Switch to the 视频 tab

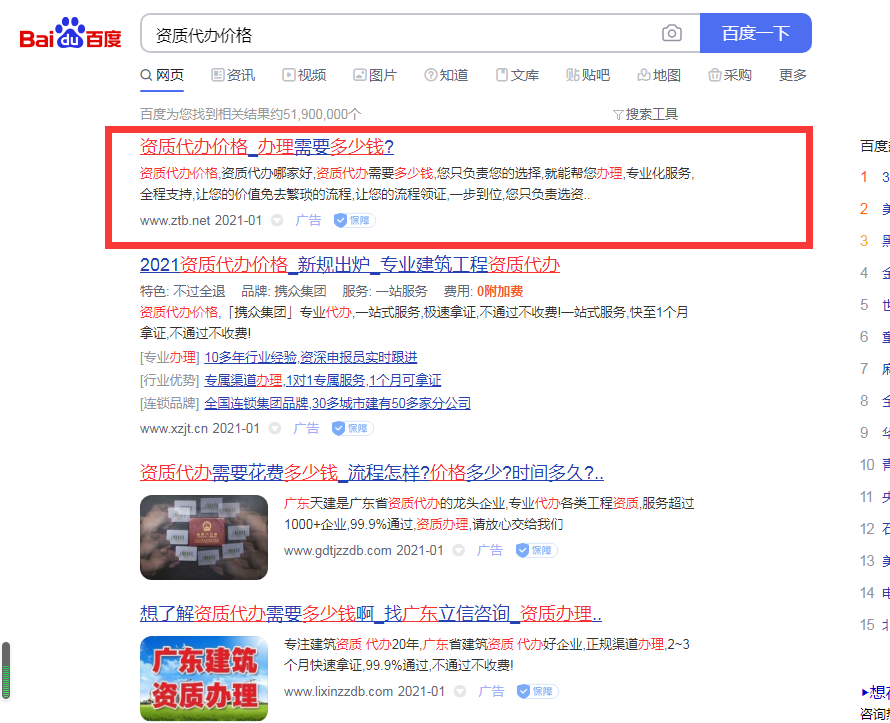tap(304, 75)
